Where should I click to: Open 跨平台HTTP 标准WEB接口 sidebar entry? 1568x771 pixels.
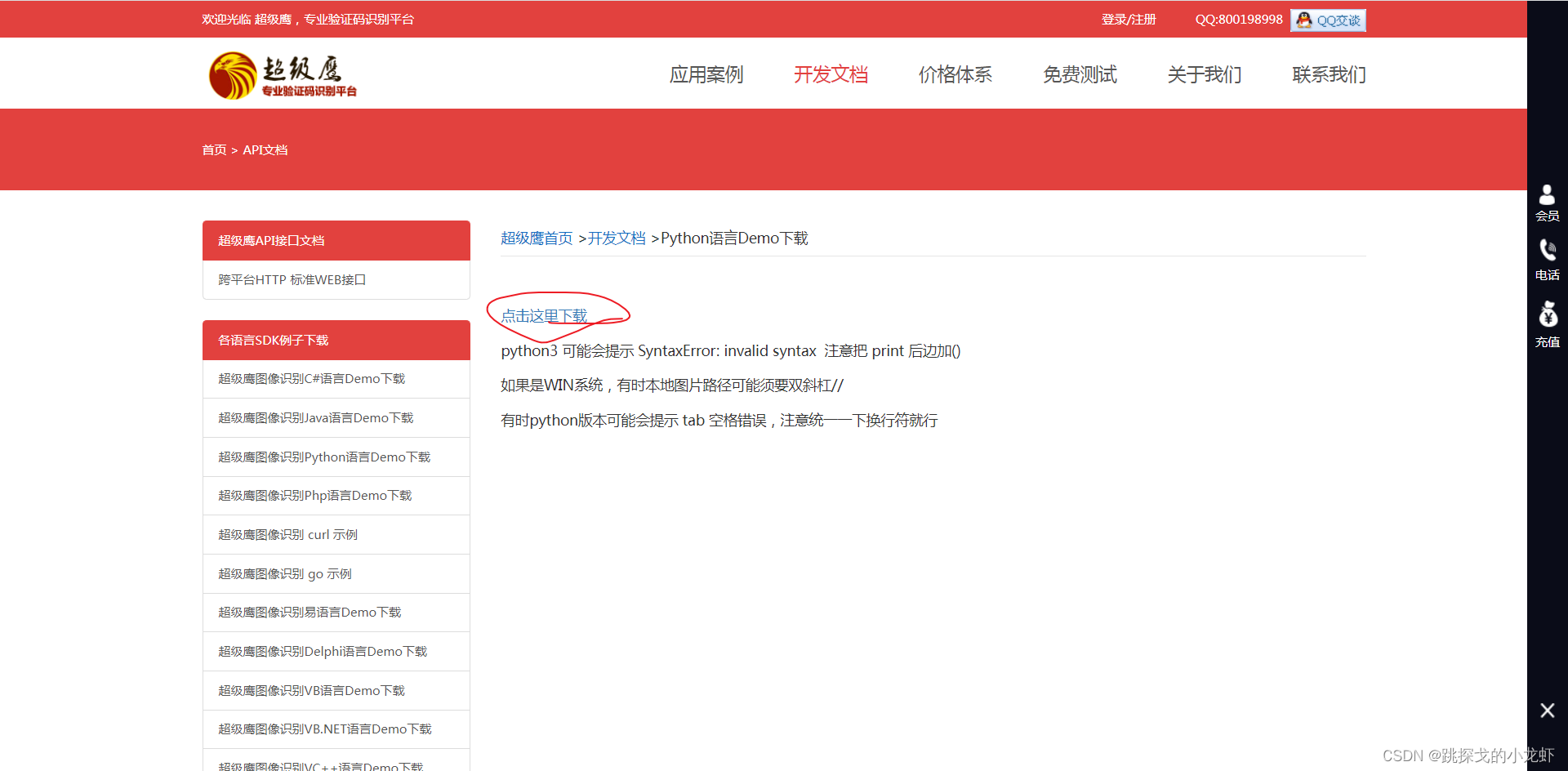pos(336,280)
